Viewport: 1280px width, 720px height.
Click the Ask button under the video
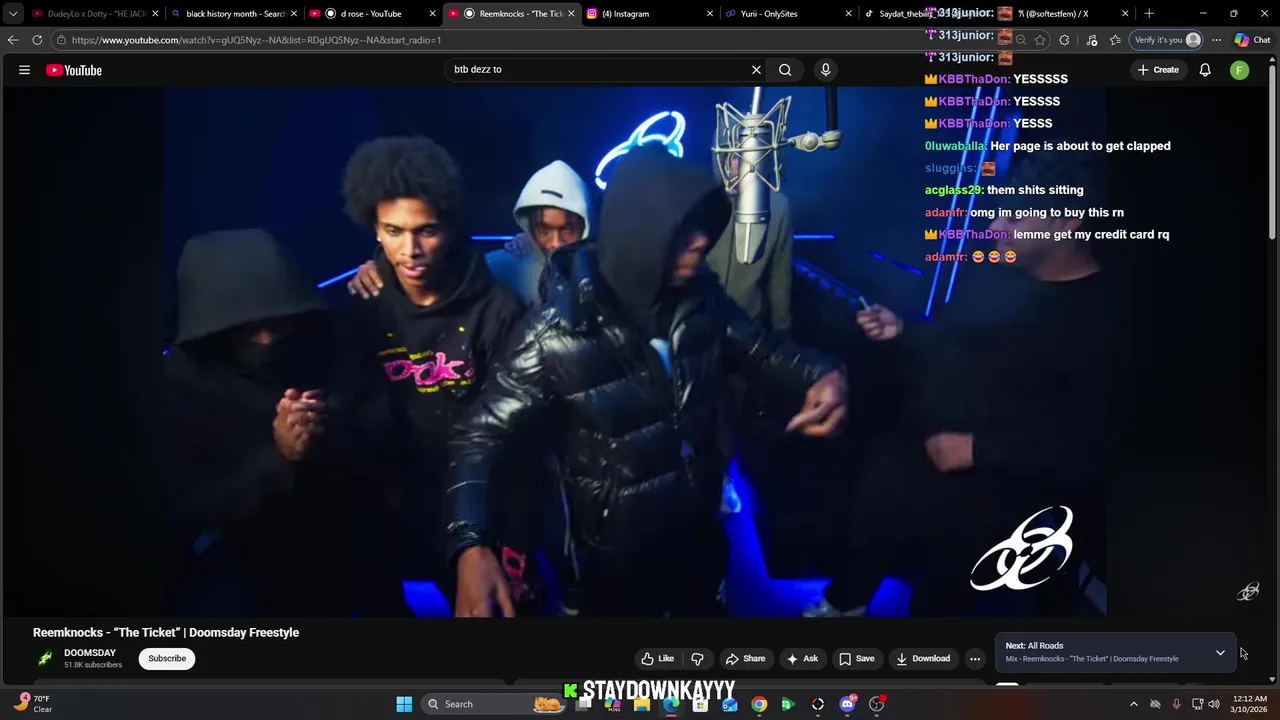(802, 659)
